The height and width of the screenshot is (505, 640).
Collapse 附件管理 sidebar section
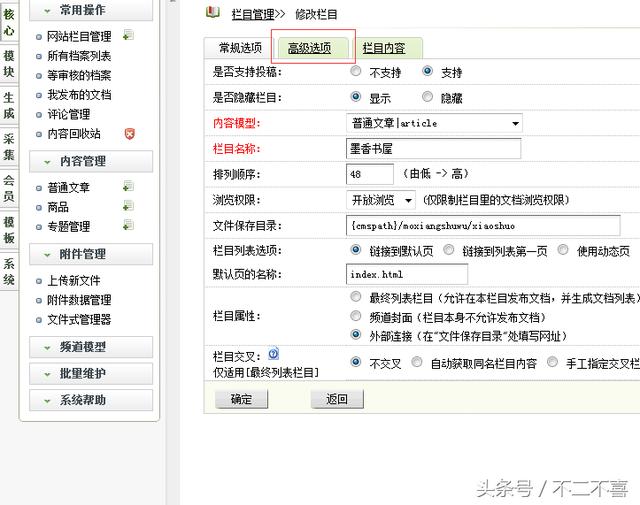point(91,254)
